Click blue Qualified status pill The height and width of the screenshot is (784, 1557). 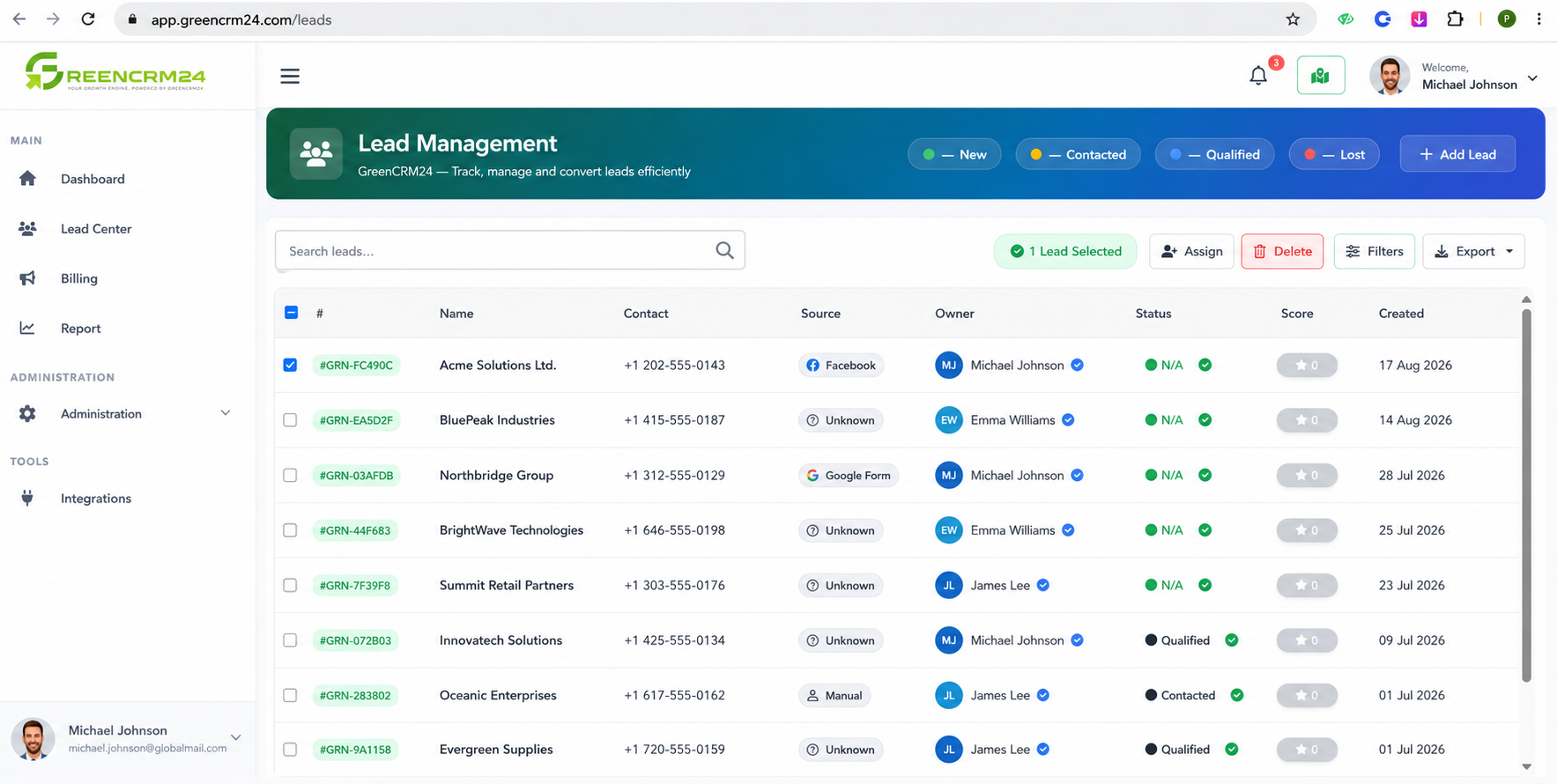pos(1214,154)
